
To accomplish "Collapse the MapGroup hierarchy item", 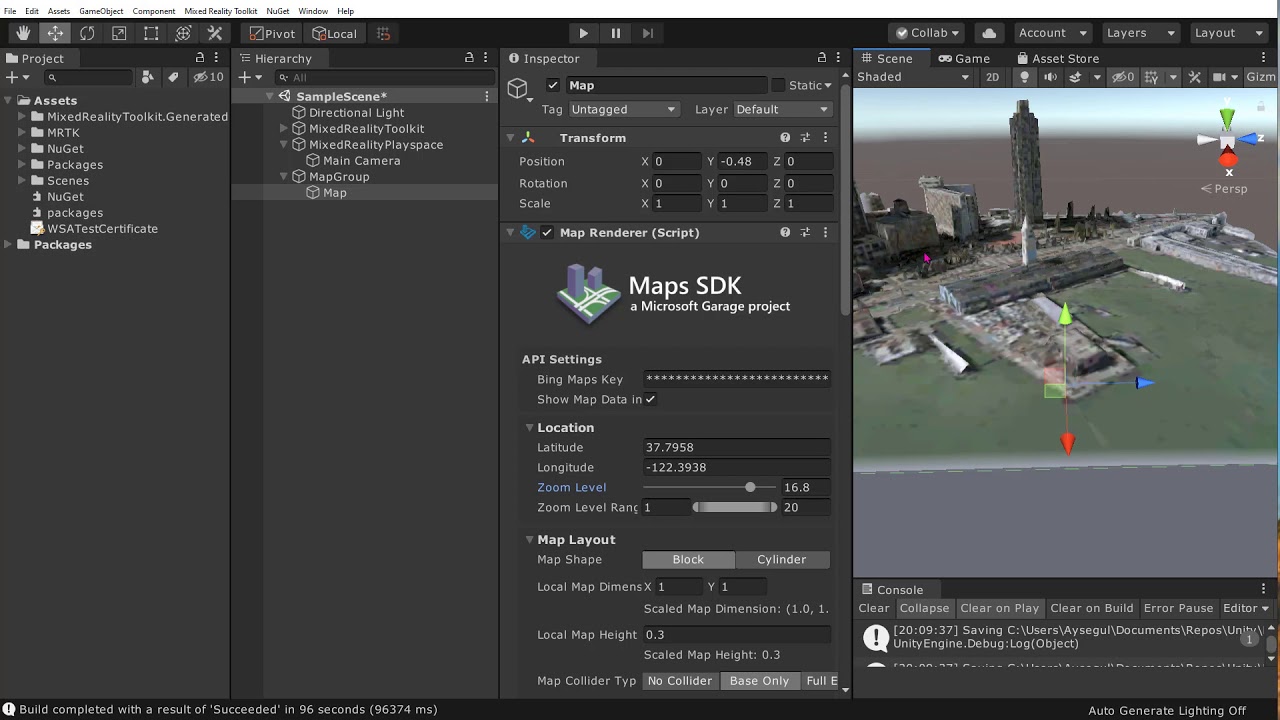I will 285,176.
